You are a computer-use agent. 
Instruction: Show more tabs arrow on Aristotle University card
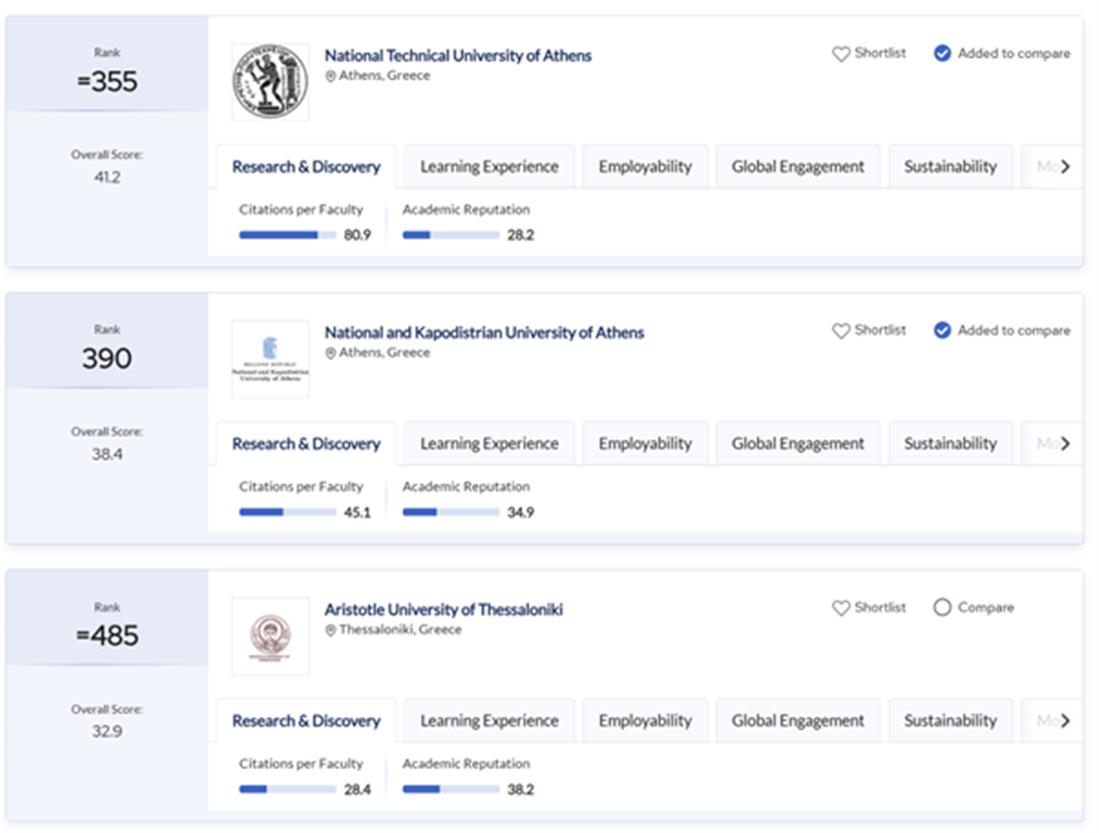[1065, 721]
